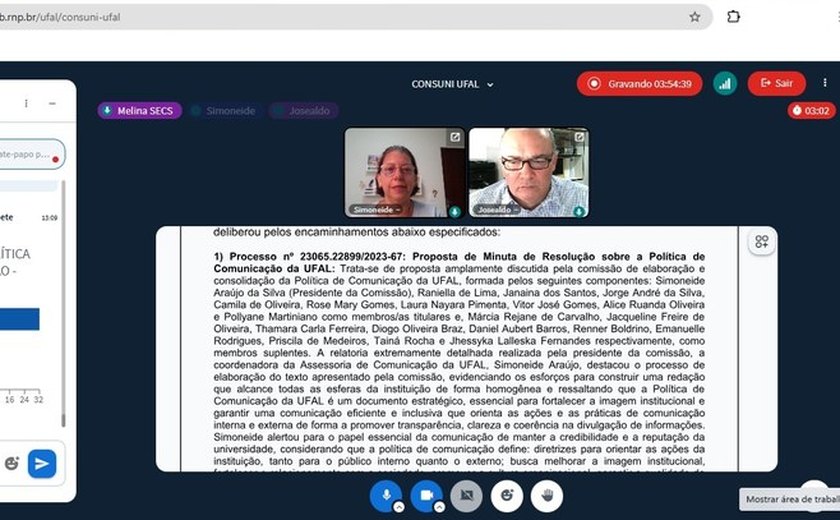840x520 pixels.
Task: Mute the microphone button
Action: click(386, 495)
